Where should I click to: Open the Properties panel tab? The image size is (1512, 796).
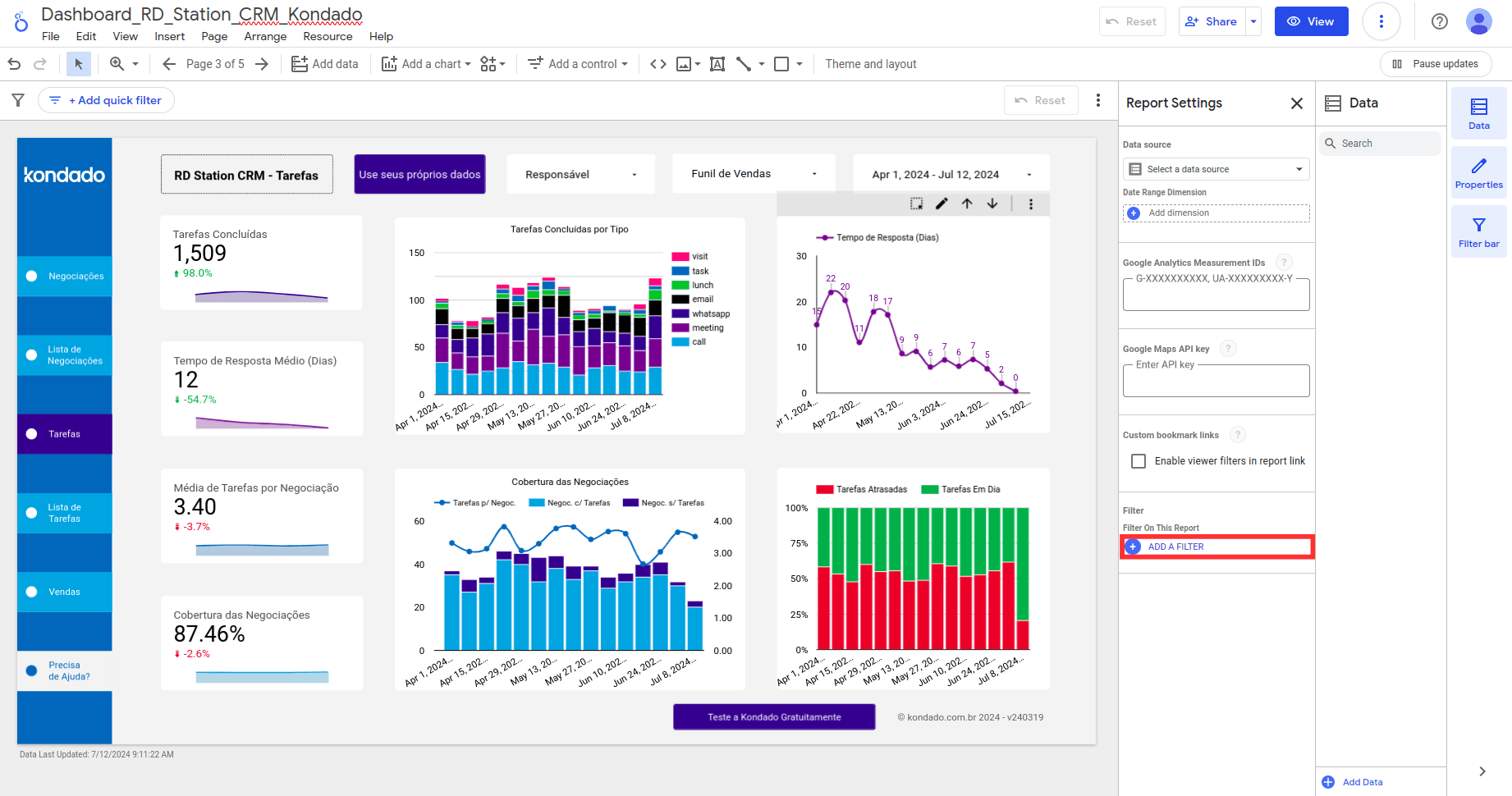coord(1478,172)
